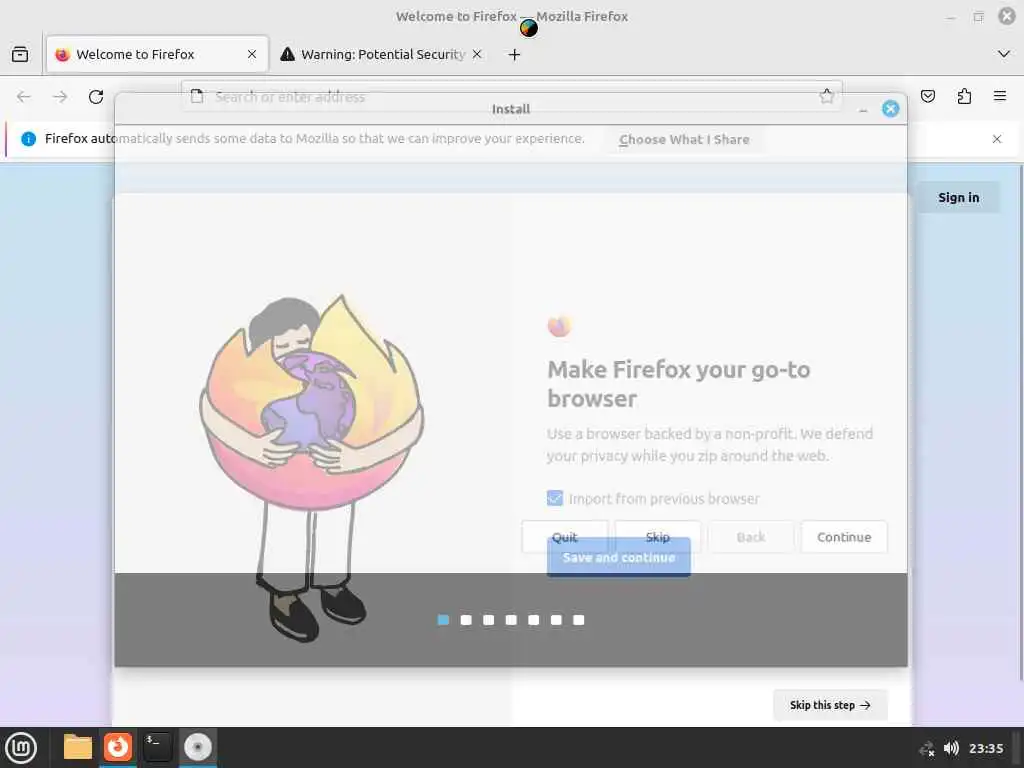Click the Search or enter address field
Image resolution: width=1024 pixels, height=768 pixels.
click(x=511, y=97)
